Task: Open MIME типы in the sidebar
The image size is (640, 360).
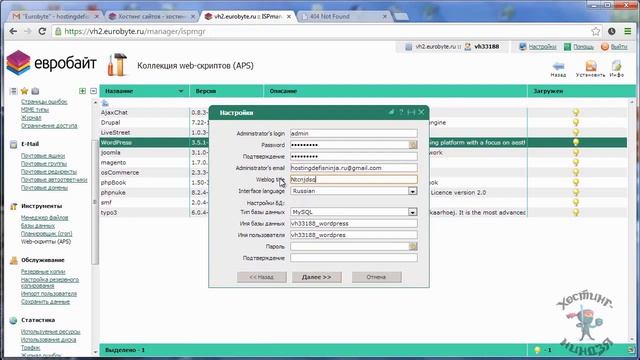Action: pos(35,110)
